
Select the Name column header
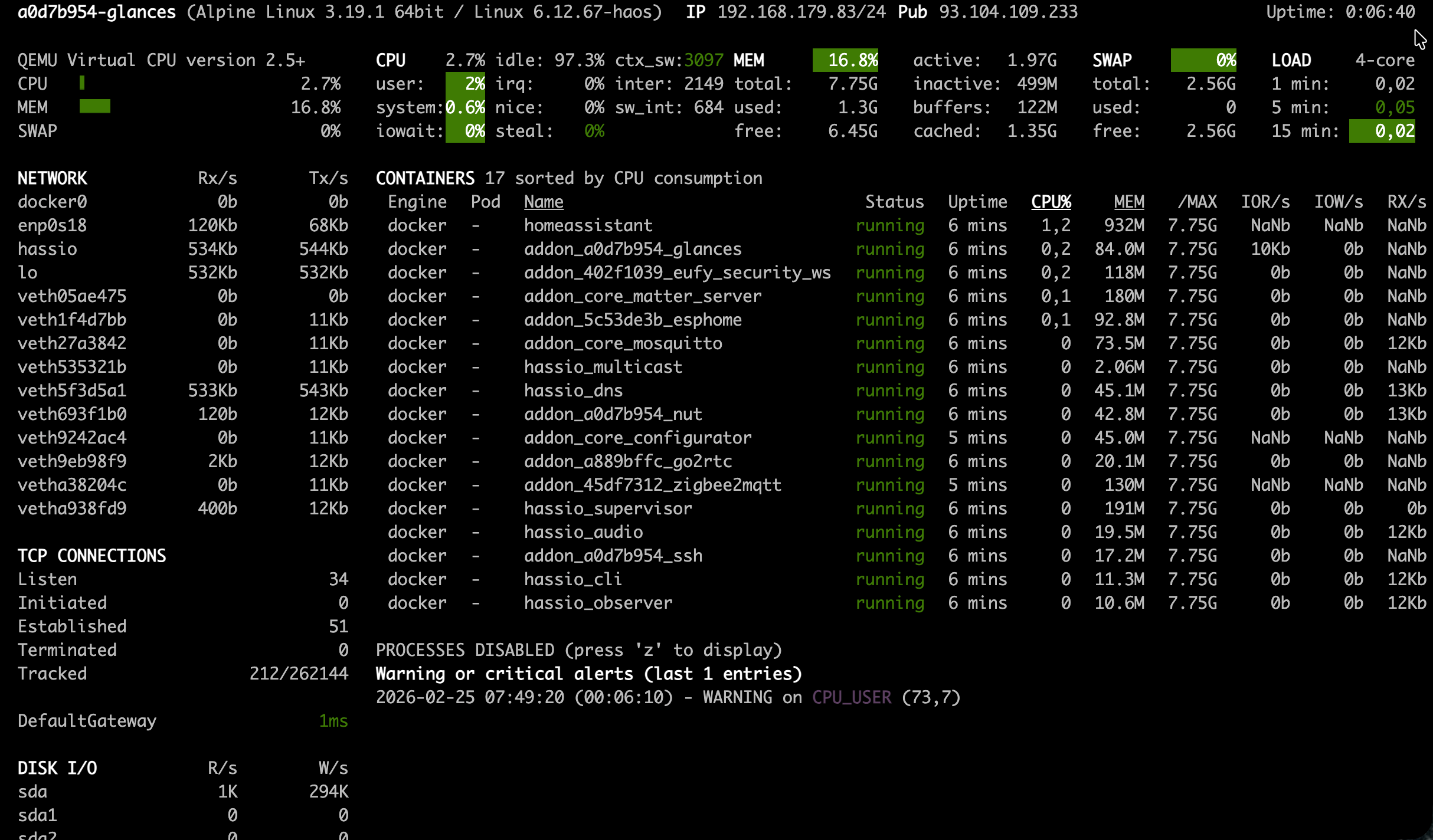(x=544, y=202)
